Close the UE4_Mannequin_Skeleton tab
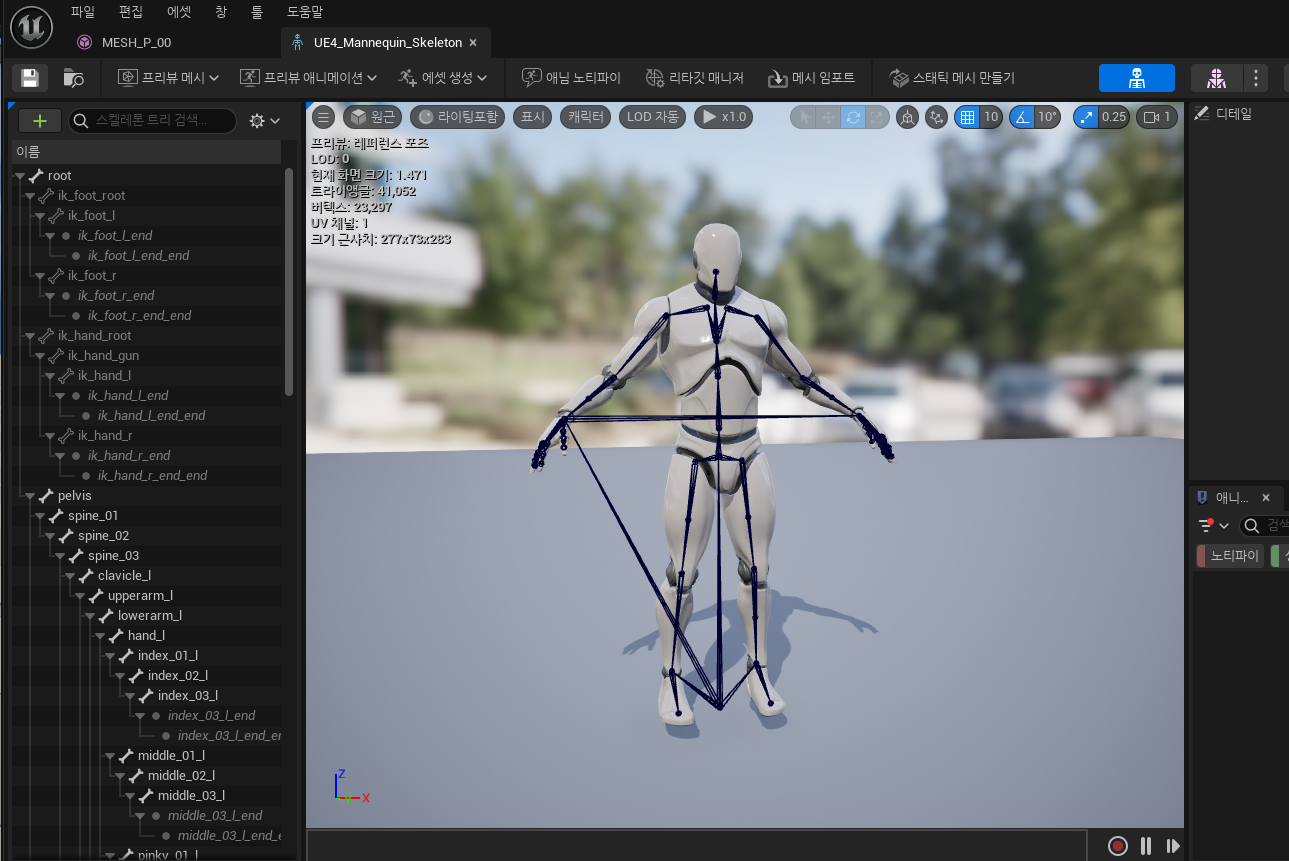This screenshot has width=1289, height=861. coord(473,43)
